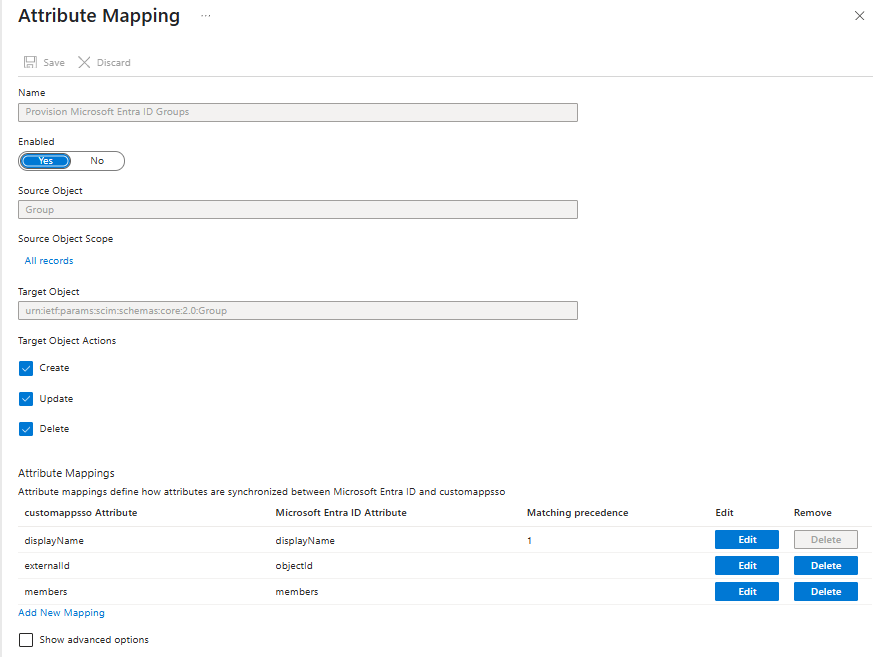
Task: Click the Matching precedence column header
Action: click(577, 512)
